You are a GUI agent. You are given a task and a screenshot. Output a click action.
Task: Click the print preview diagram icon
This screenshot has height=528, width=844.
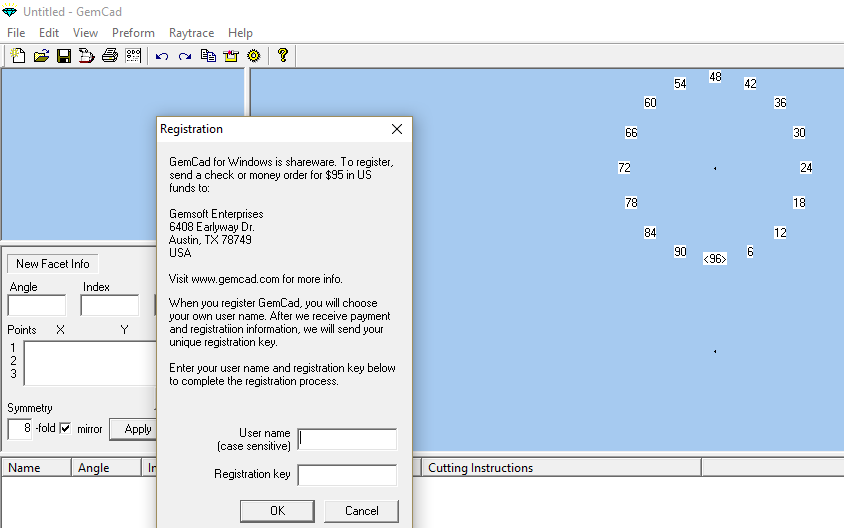point(133,55)
